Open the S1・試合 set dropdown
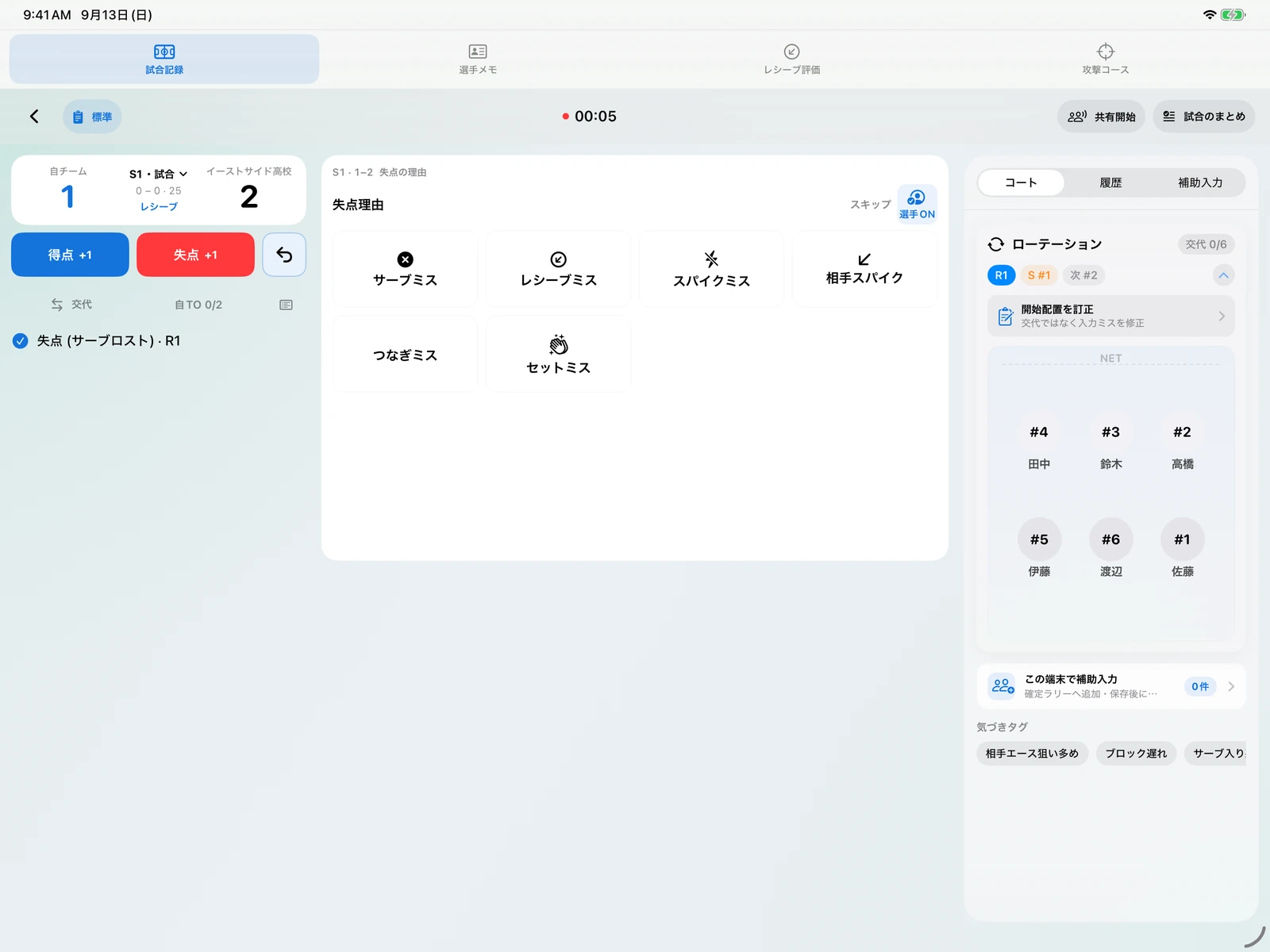This screenshot has width=1270, height=952. [x=159, y=174]
